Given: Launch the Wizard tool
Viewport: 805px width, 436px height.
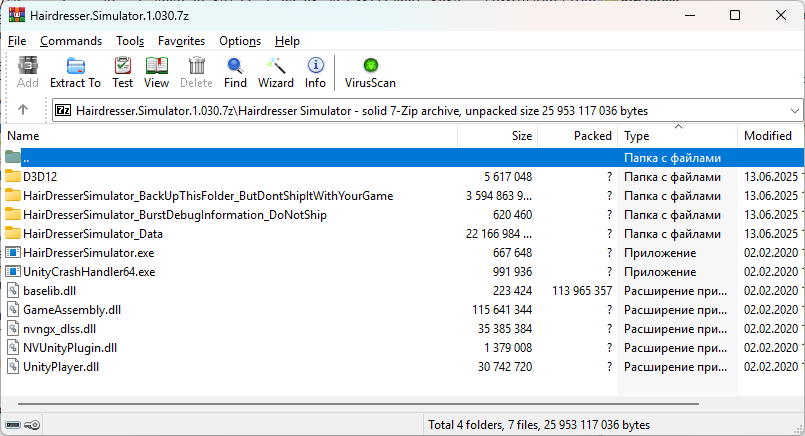Looking at the screenshot, I should point(276,72).
